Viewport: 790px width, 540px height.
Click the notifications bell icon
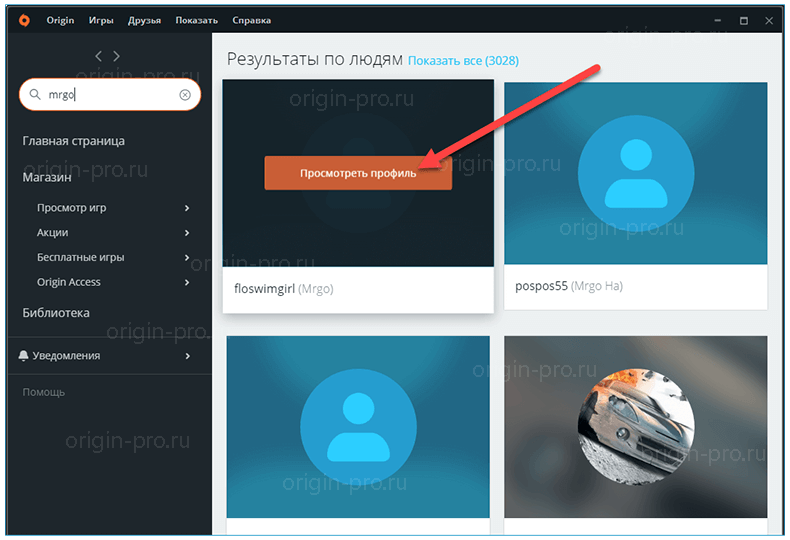point(23,356)
